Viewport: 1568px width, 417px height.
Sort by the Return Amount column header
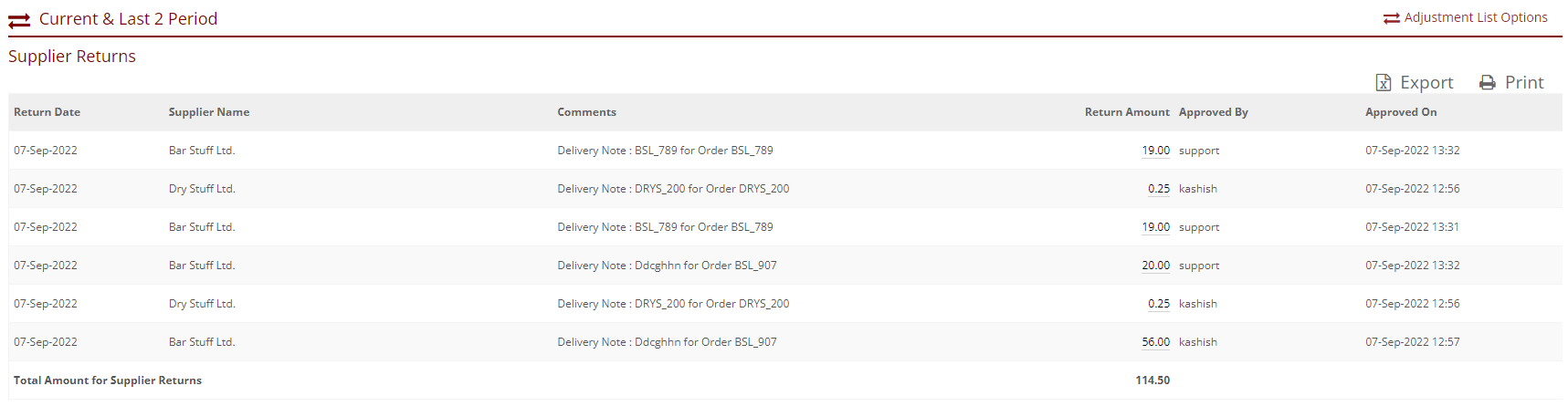point(1126,112)
